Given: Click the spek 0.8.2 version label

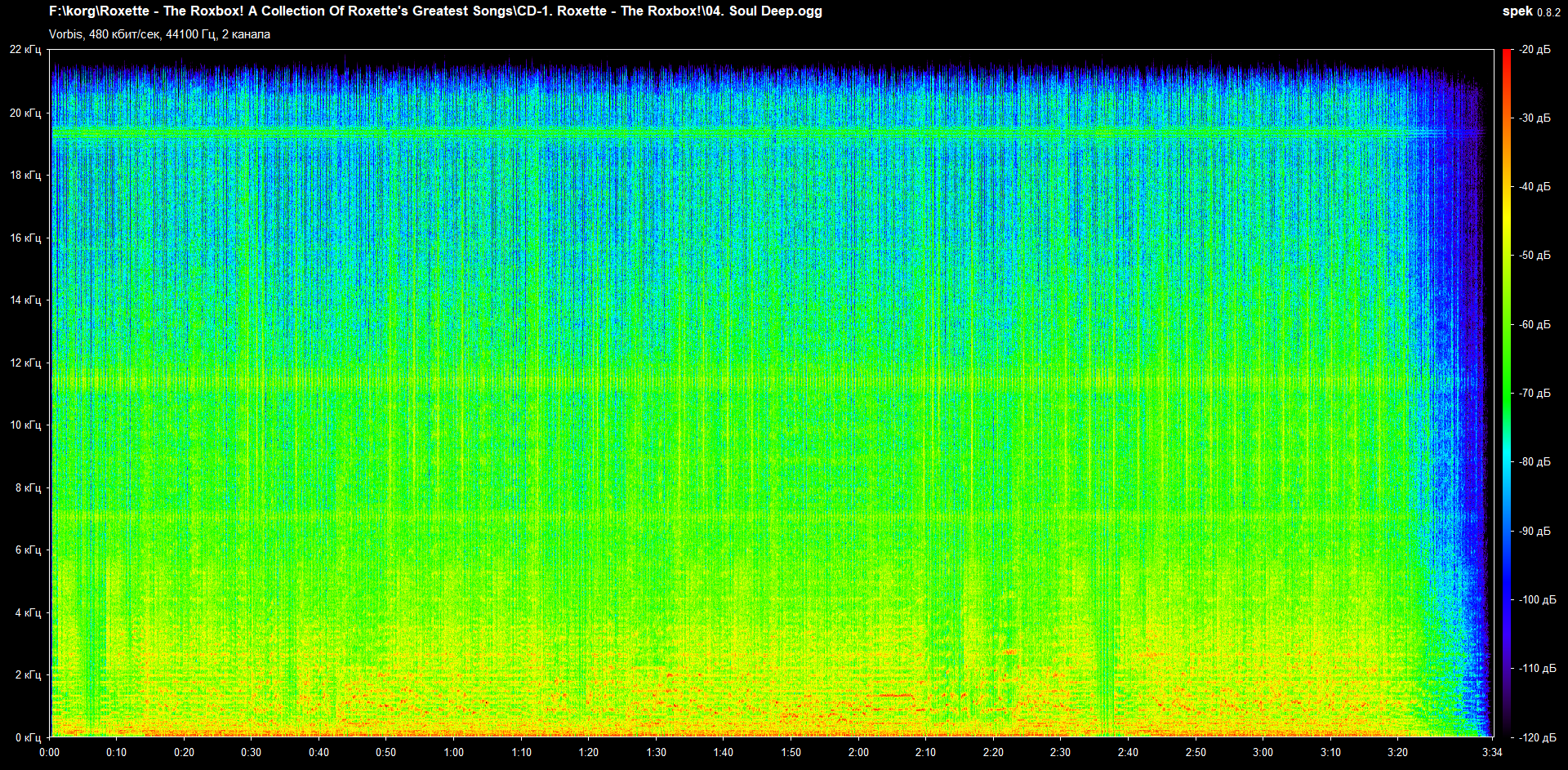Looking at the screenshot, I should [x=1530, y=11].
